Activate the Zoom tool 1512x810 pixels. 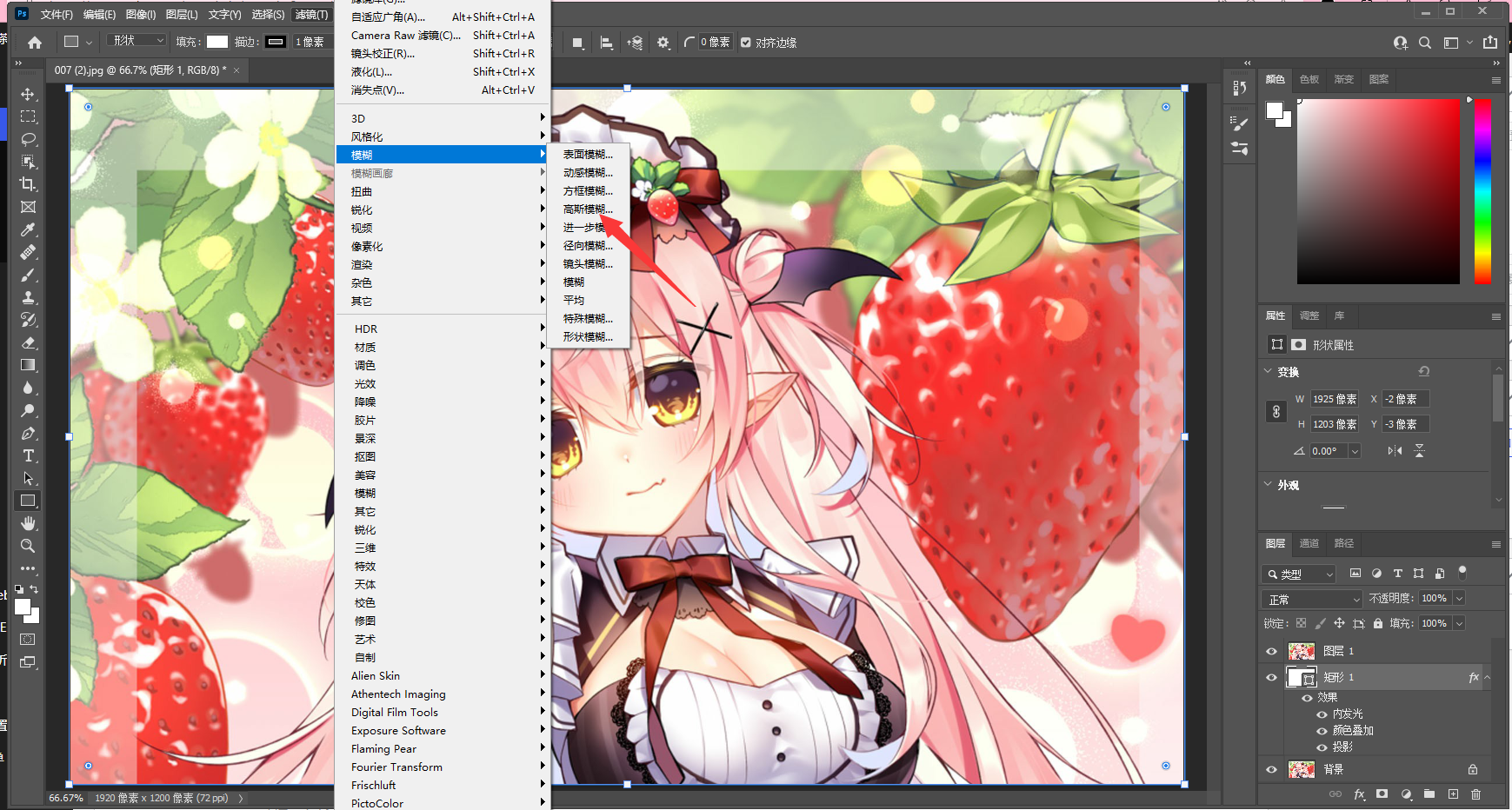(x=28, y=546)
